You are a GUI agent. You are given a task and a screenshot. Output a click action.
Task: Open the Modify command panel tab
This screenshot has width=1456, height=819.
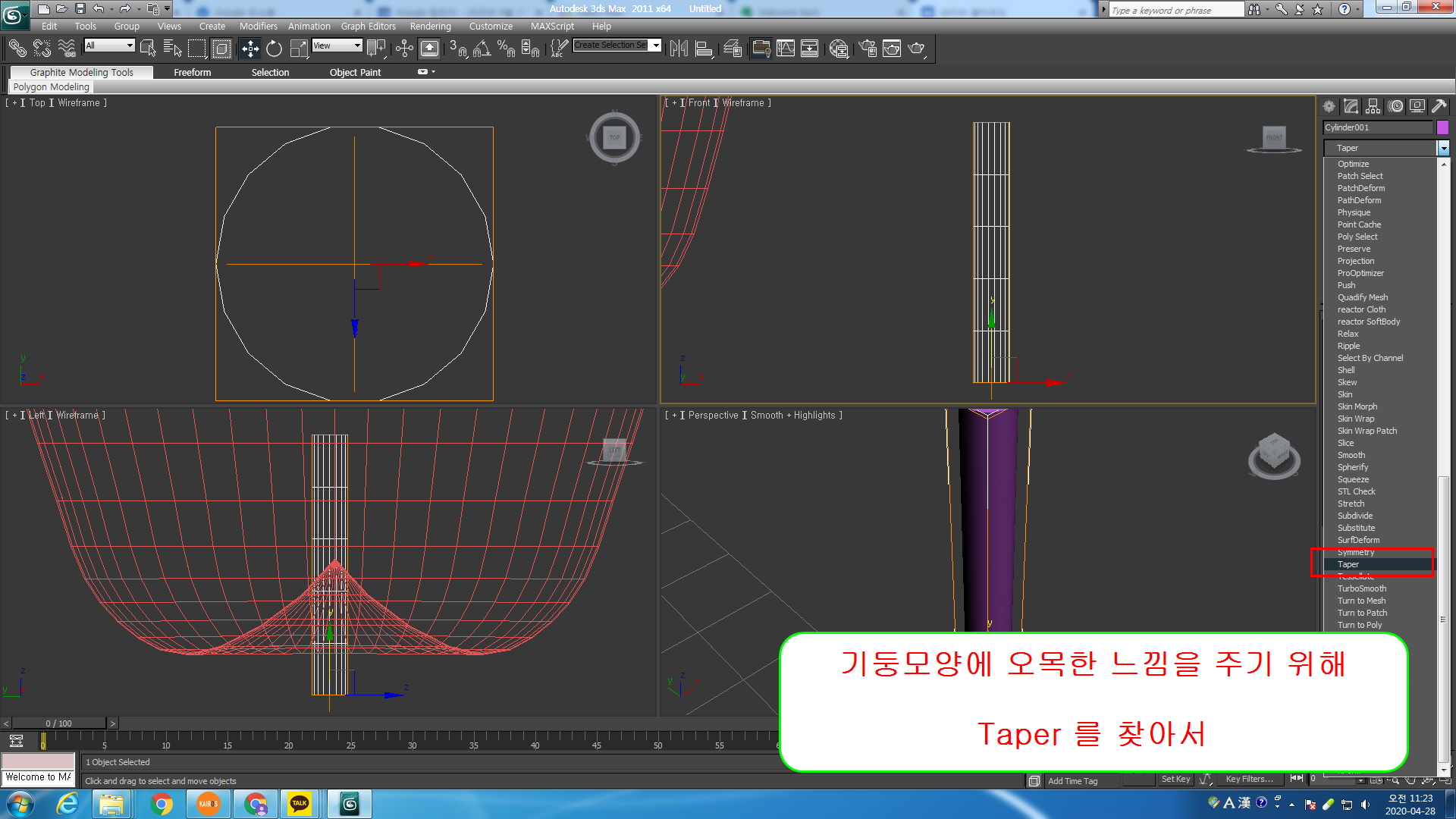[x=1351, y=106]
